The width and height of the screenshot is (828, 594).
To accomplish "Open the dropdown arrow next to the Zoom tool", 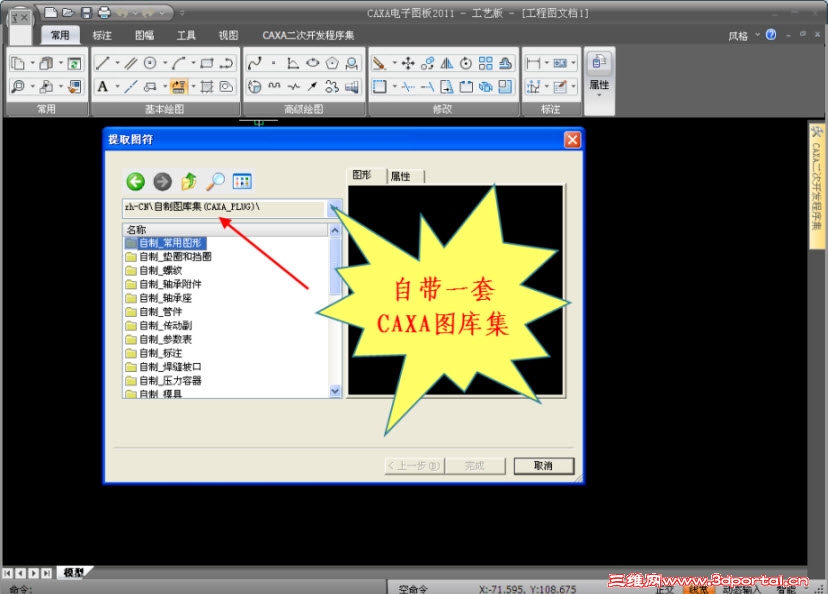I will pyautogui.click(x=32, y=86).
